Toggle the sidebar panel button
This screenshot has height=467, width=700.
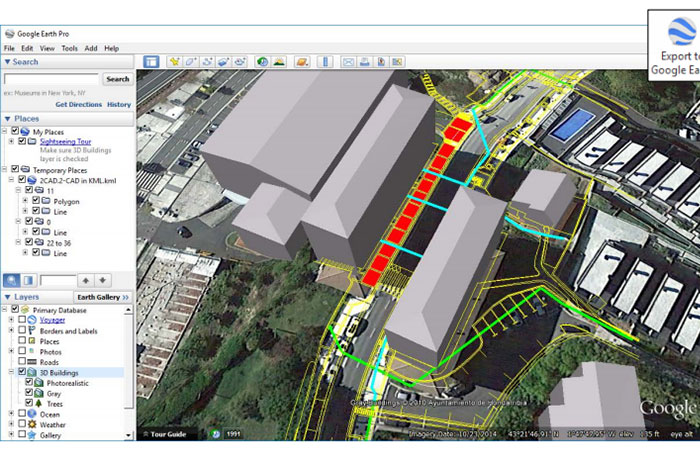(x=151, y=62)
